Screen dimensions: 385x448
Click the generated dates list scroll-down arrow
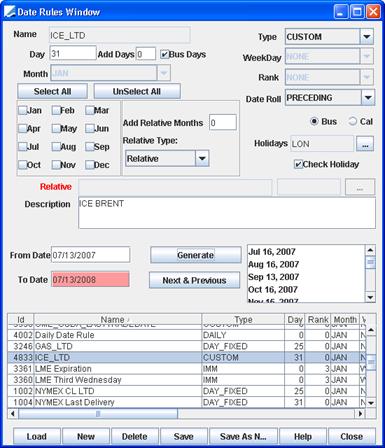tap(370, 297)
